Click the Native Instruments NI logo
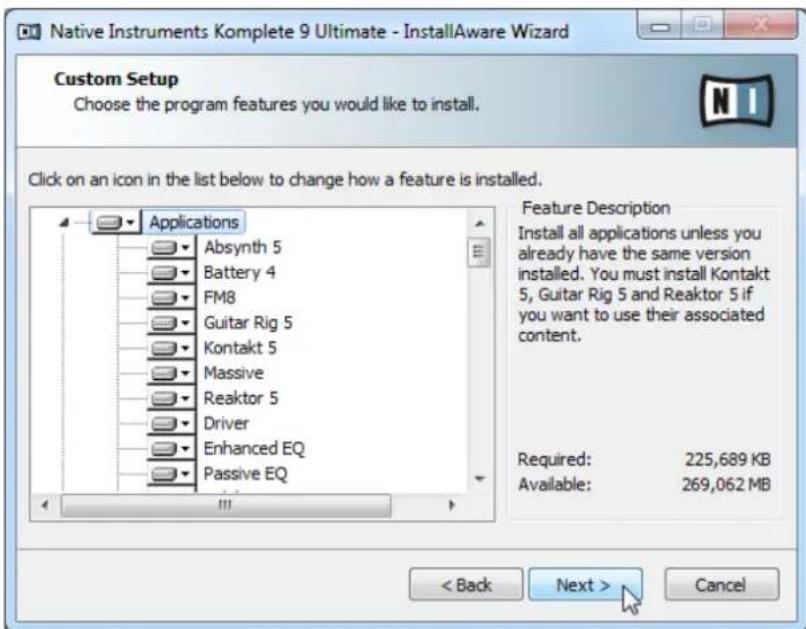806x629 pixels. [737, 101]
